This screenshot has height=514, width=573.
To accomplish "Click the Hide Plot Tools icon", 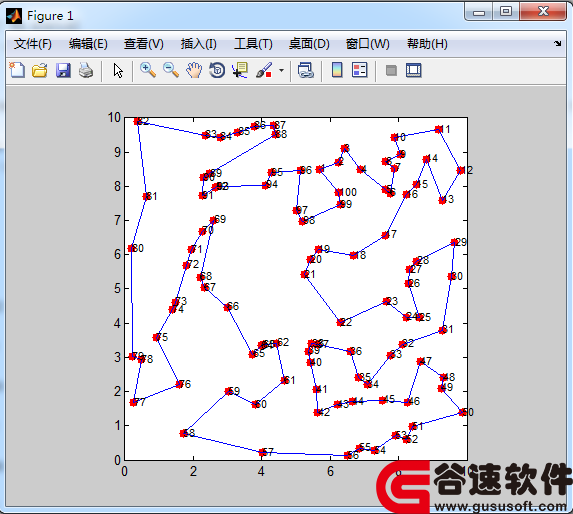I will point(391,70).
